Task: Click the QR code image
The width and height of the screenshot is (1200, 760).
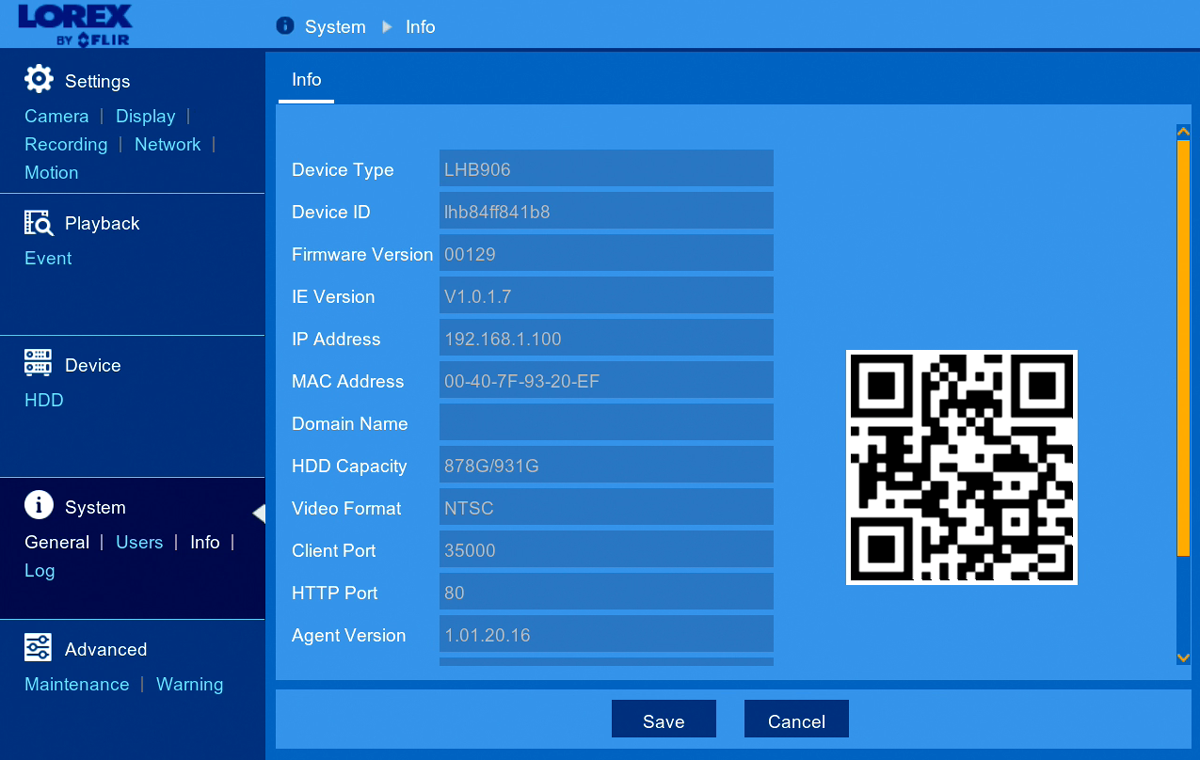Action: pyautogui.click(x=962, y=467)
